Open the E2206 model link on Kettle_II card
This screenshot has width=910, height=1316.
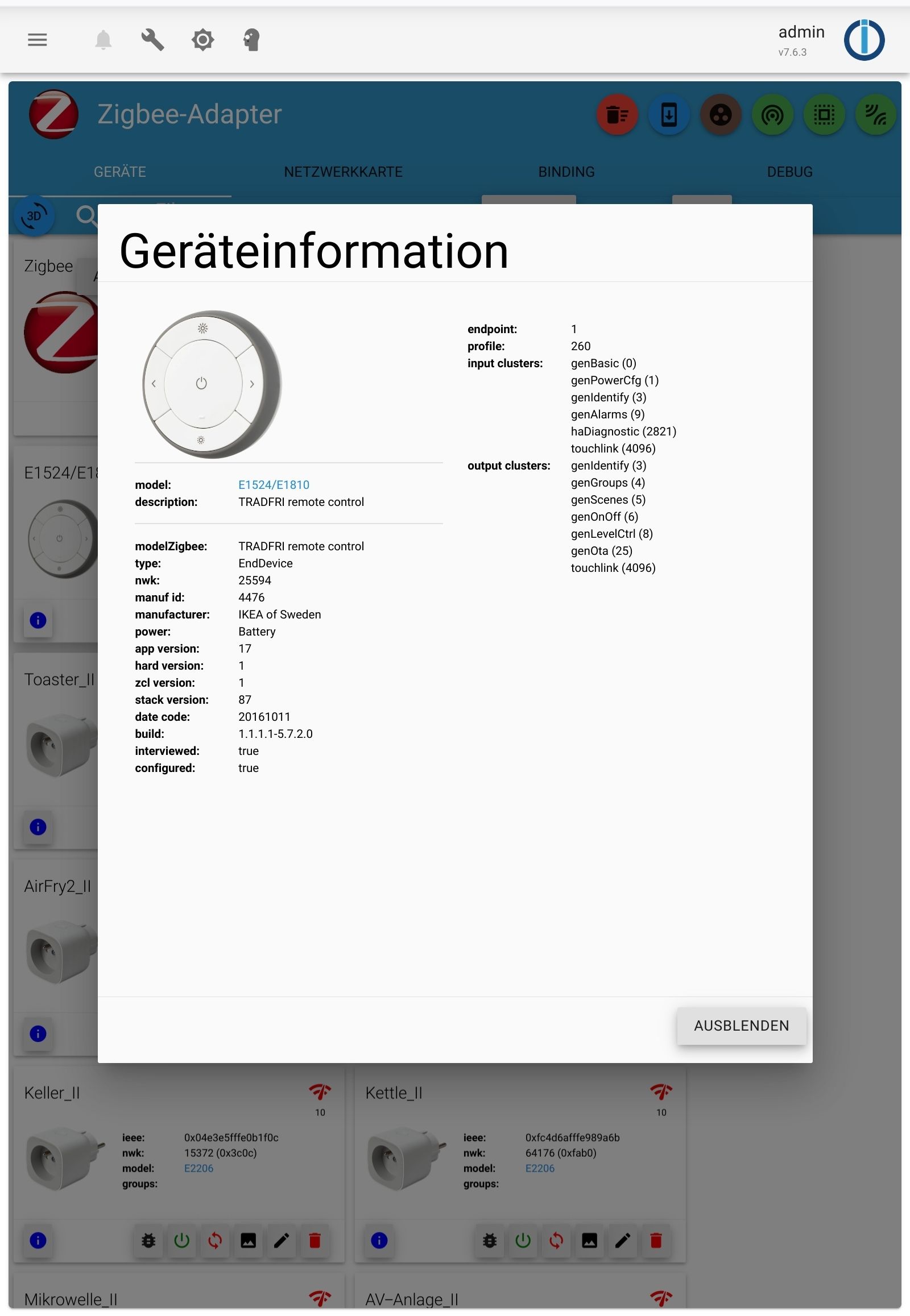pyautogui.click(x=540, y=1168)
